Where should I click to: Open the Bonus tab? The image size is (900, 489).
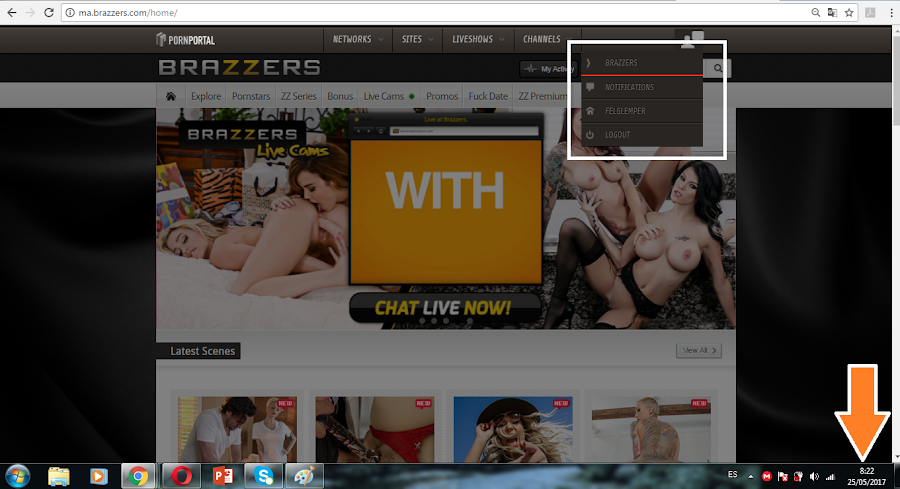pyautogui.click(x=340, y=96)
